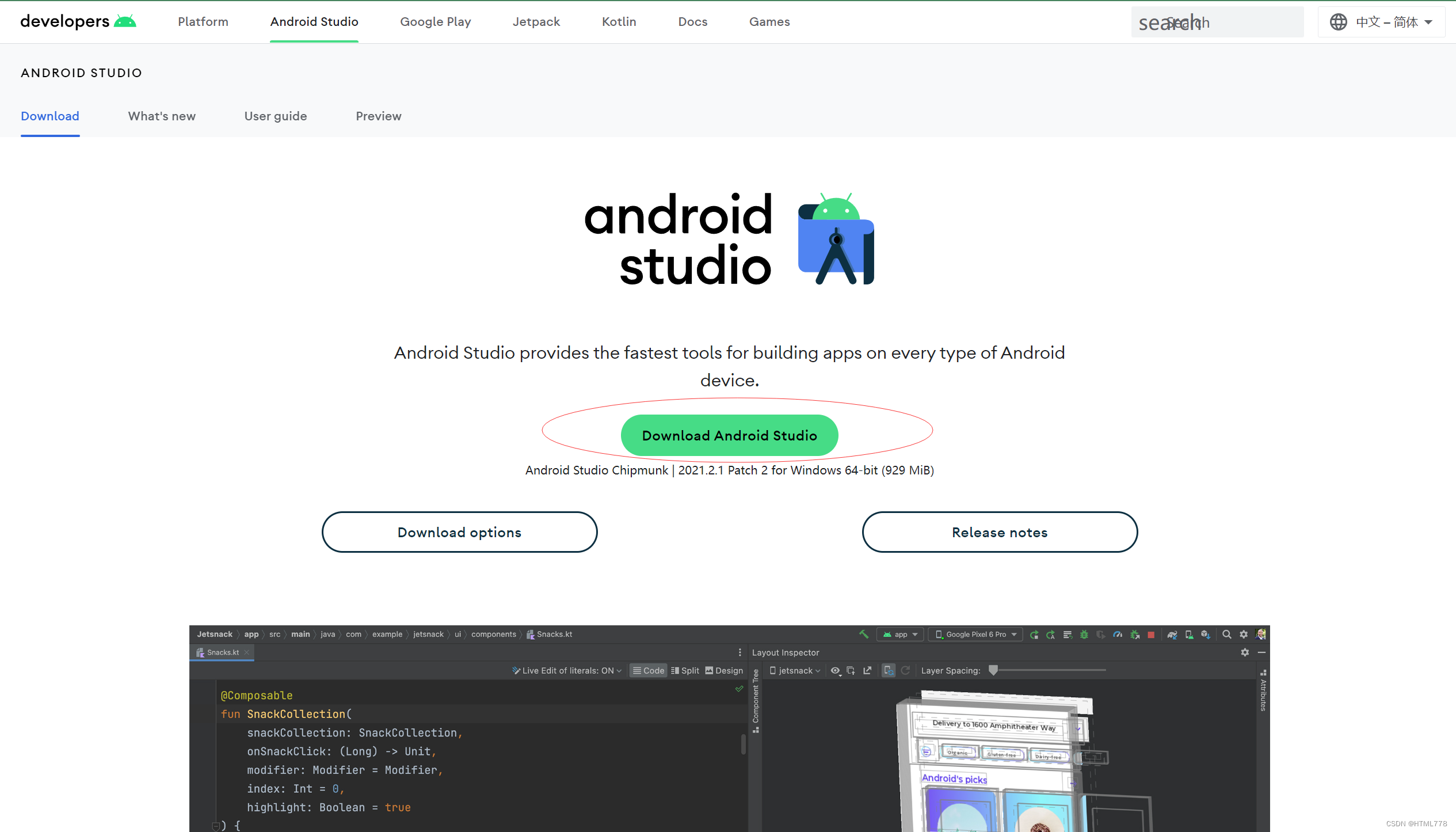Screen dimensions: 1456x832
Task: Select the What's new tab
Action: click(x=162, y=116)
